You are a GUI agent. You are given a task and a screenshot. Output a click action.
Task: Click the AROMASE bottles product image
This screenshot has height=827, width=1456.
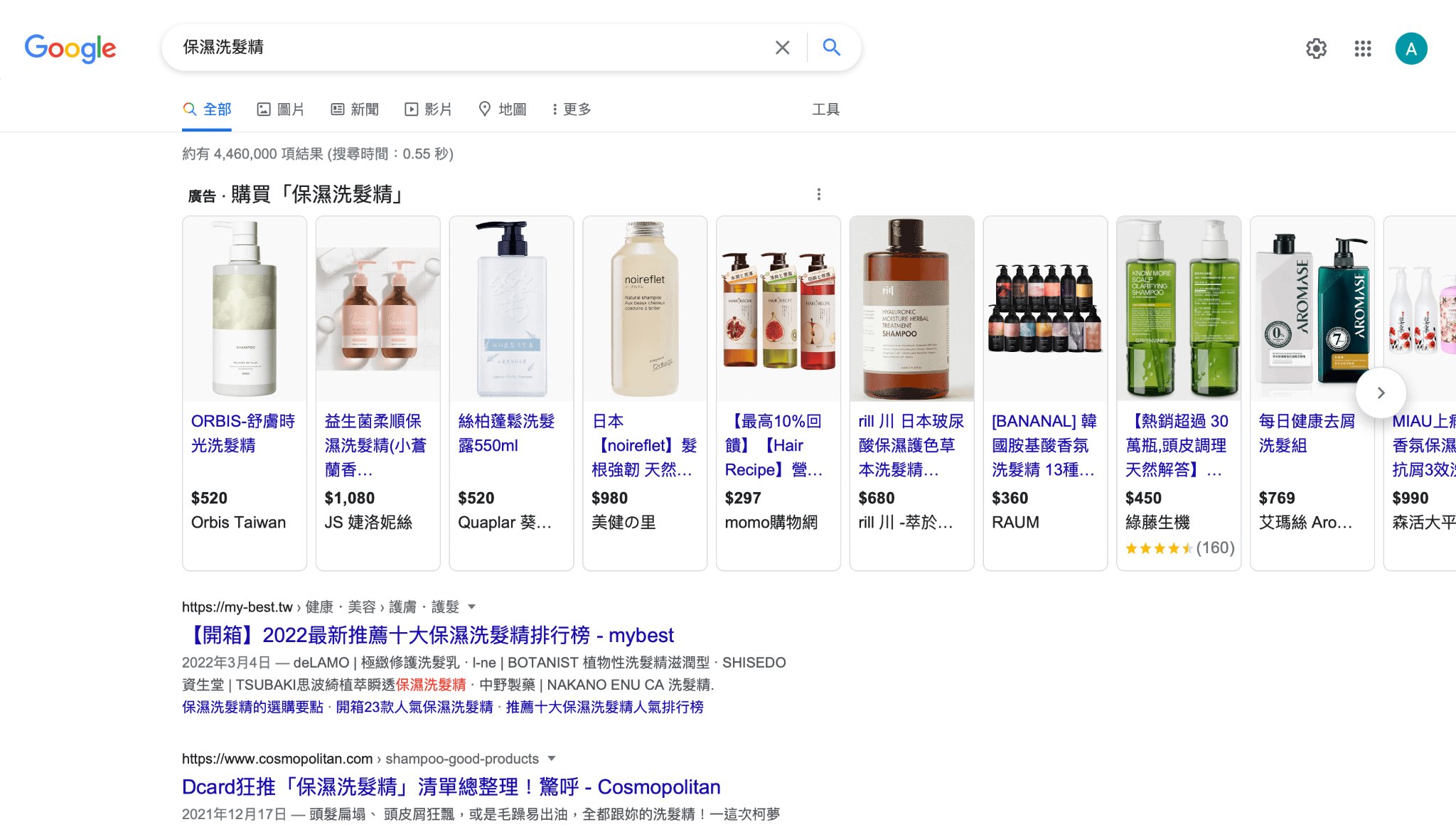[1312, 309]
